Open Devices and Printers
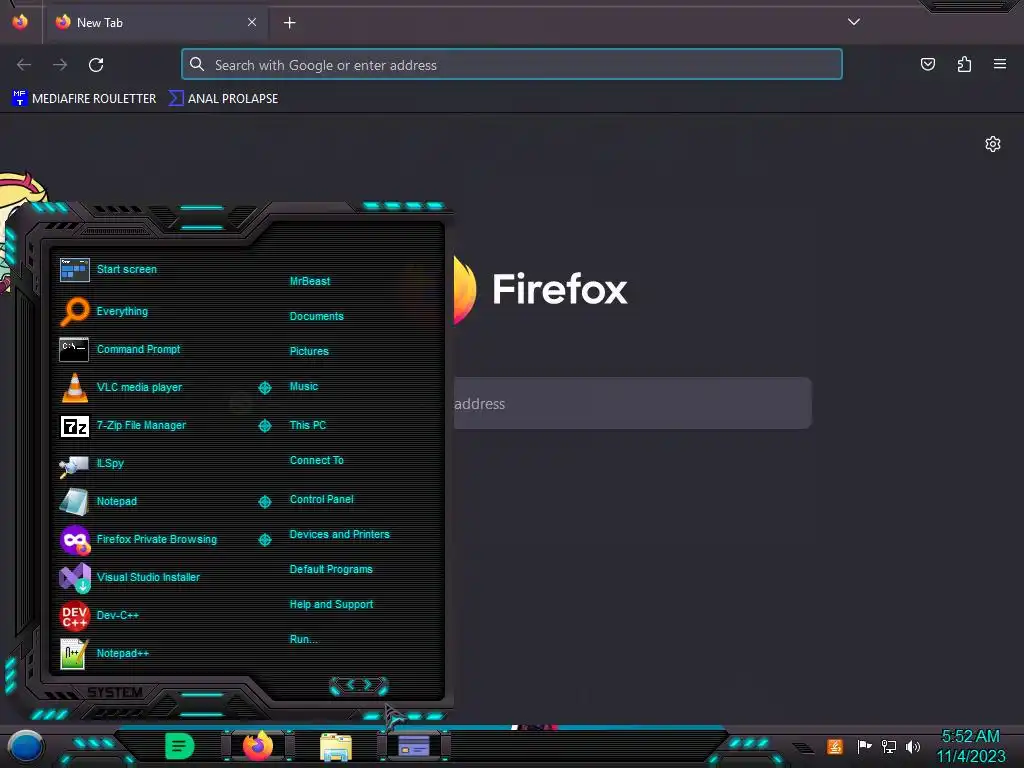The width and height of the screenshot is (1024, 768). (x=339, y=534)
